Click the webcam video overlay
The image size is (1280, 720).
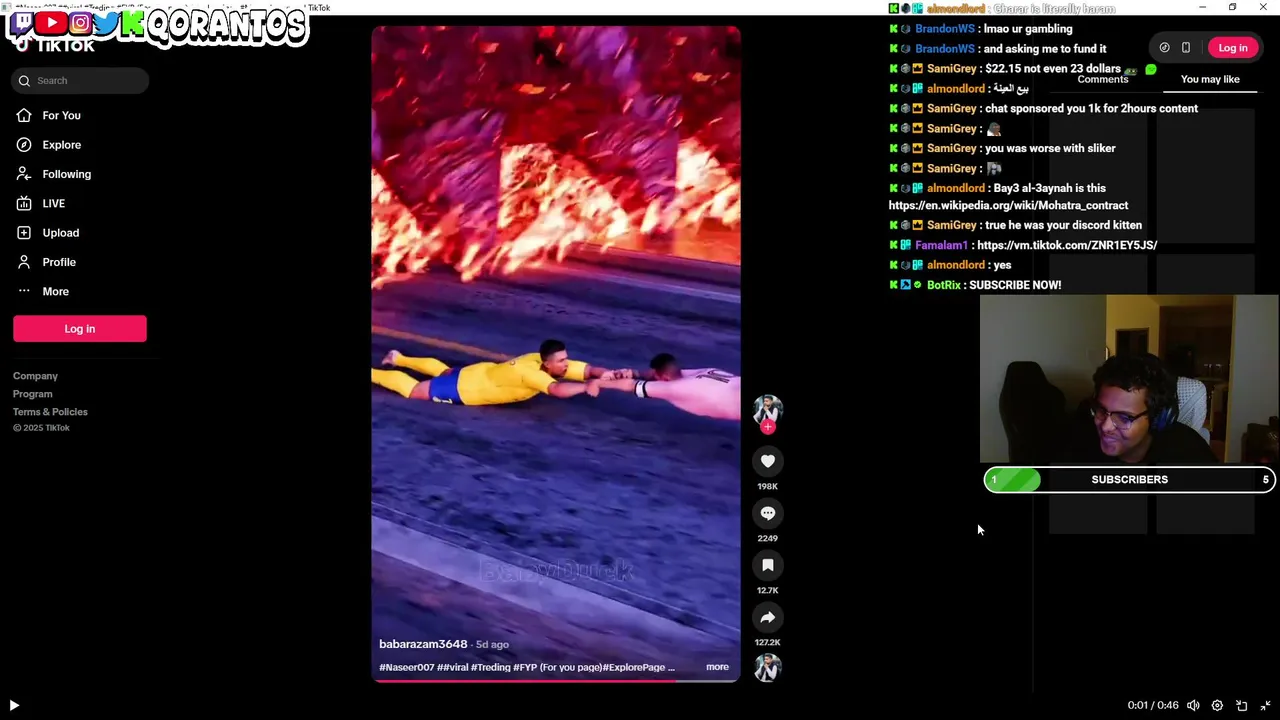click(1129, 380)
